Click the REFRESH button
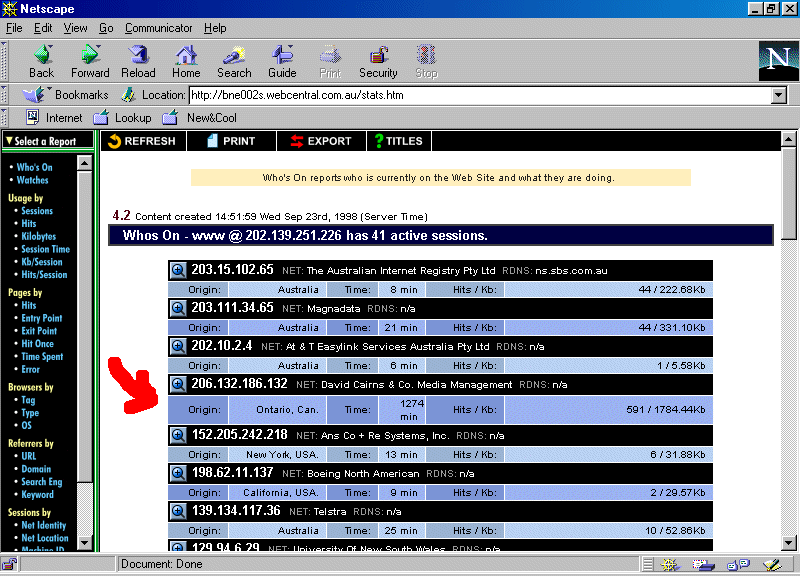800x576 pixels. tap(143, 141)
